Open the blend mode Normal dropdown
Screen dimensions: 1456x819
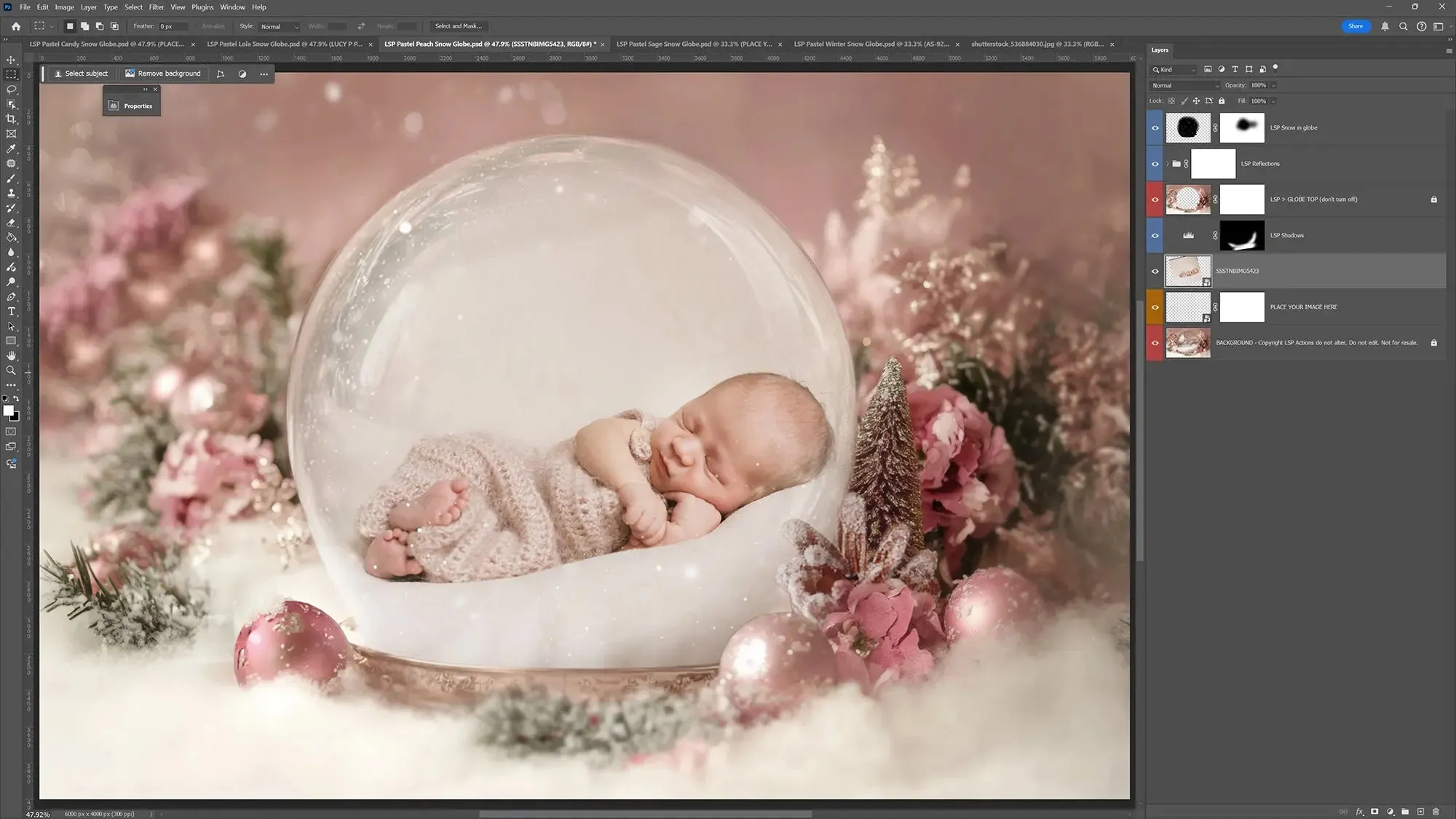pyautogui.click(x=1184, y=86)
